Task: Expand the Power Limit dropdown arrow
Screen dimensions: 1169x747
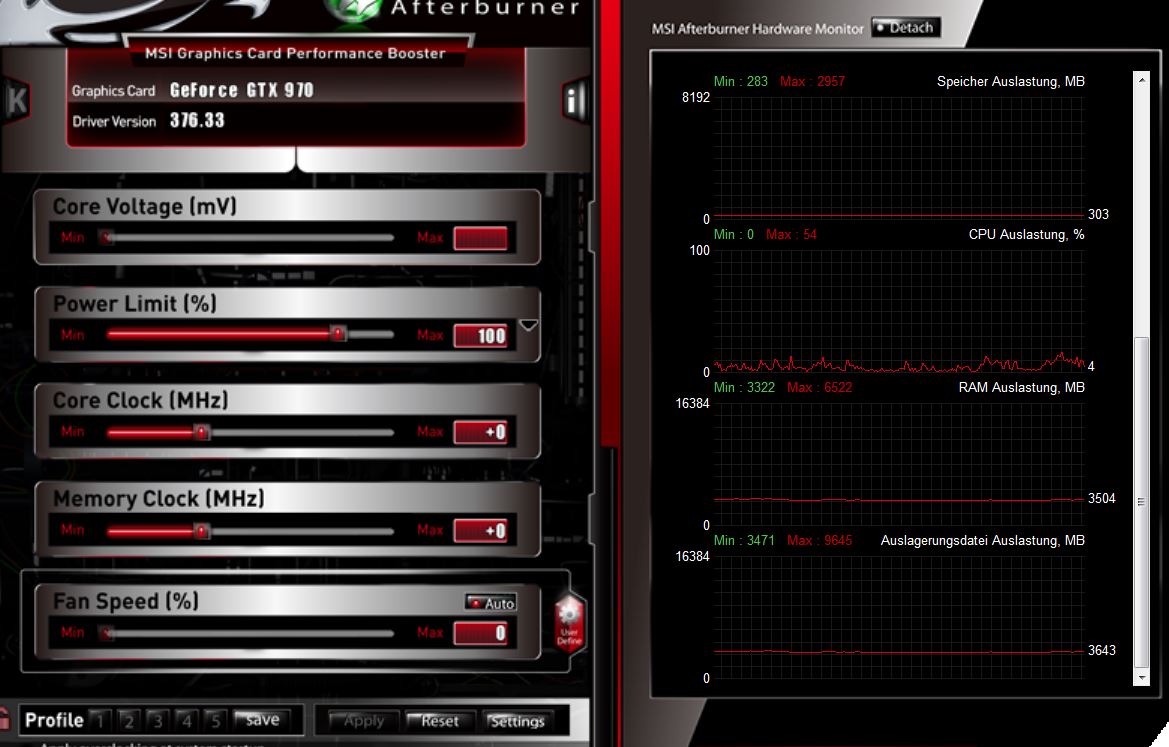Action: pos(529,325)
